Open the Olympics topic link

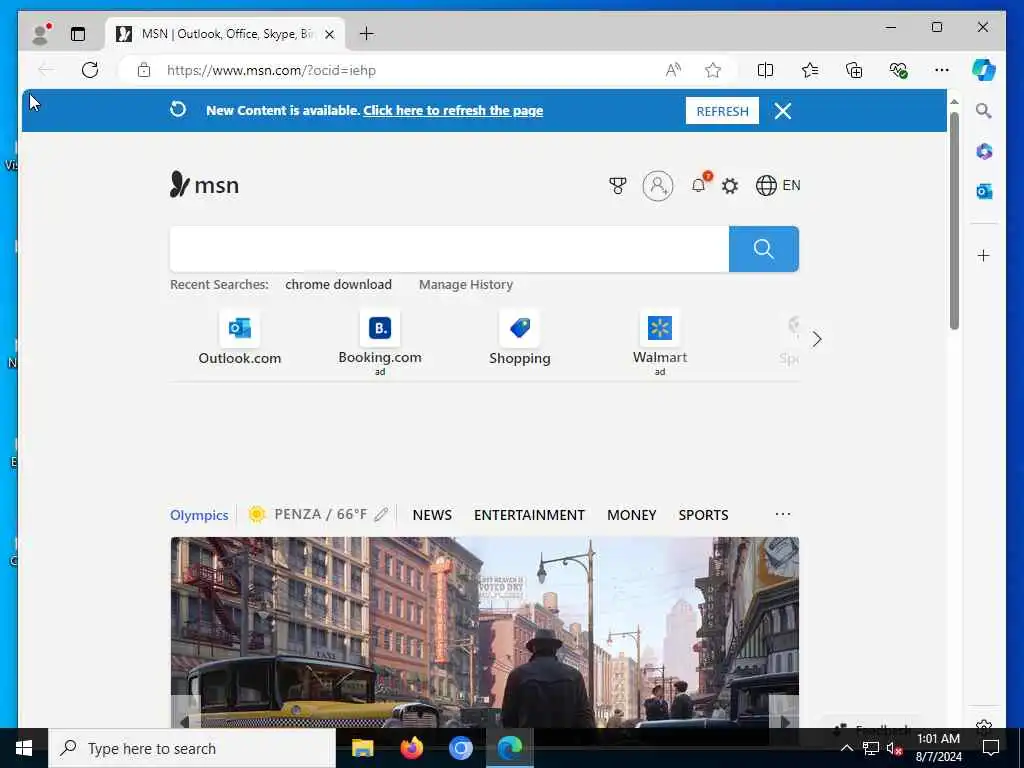(199, 515)
